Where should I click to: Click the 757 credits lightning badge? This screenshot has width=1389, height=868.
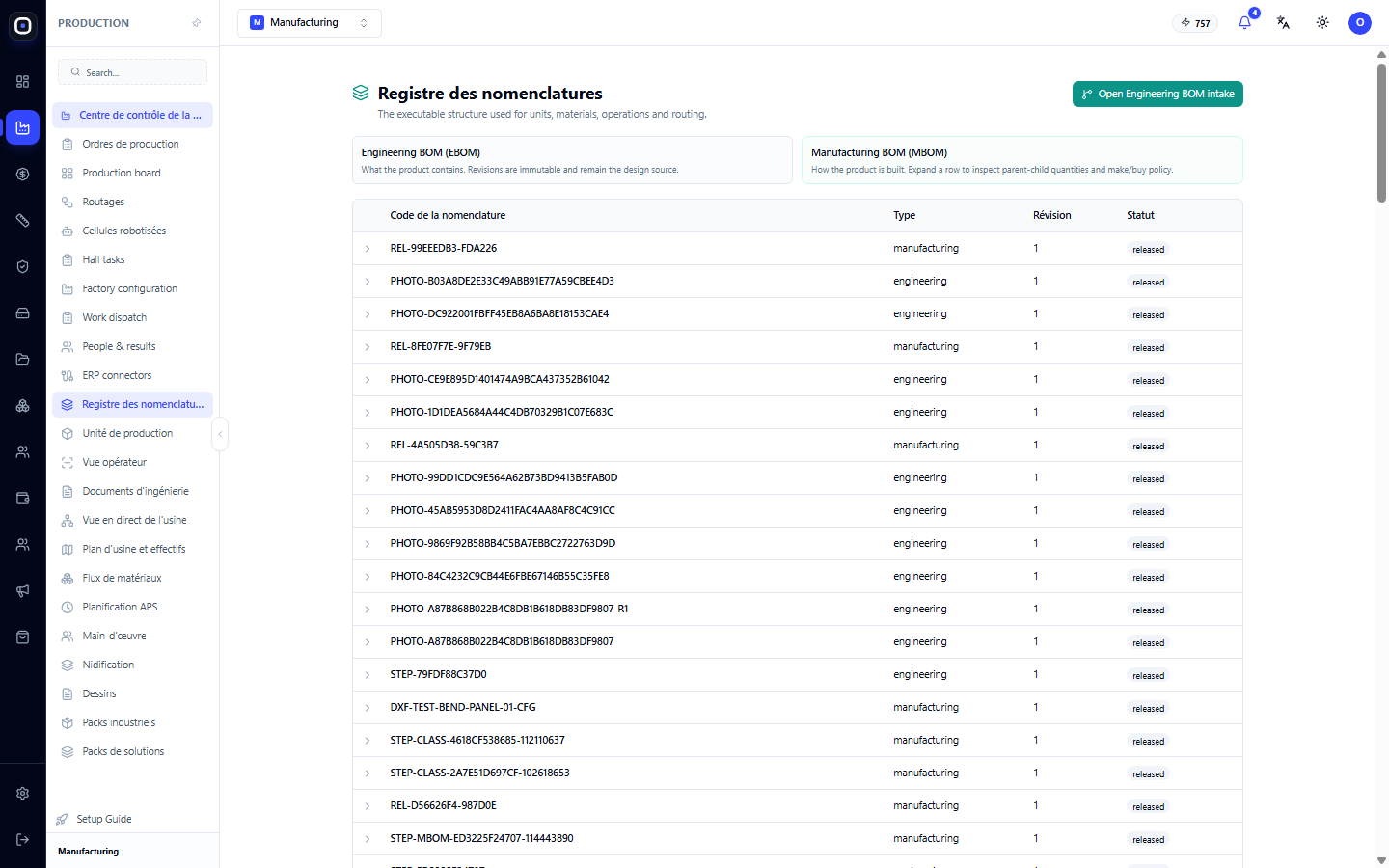point(1195,23)
